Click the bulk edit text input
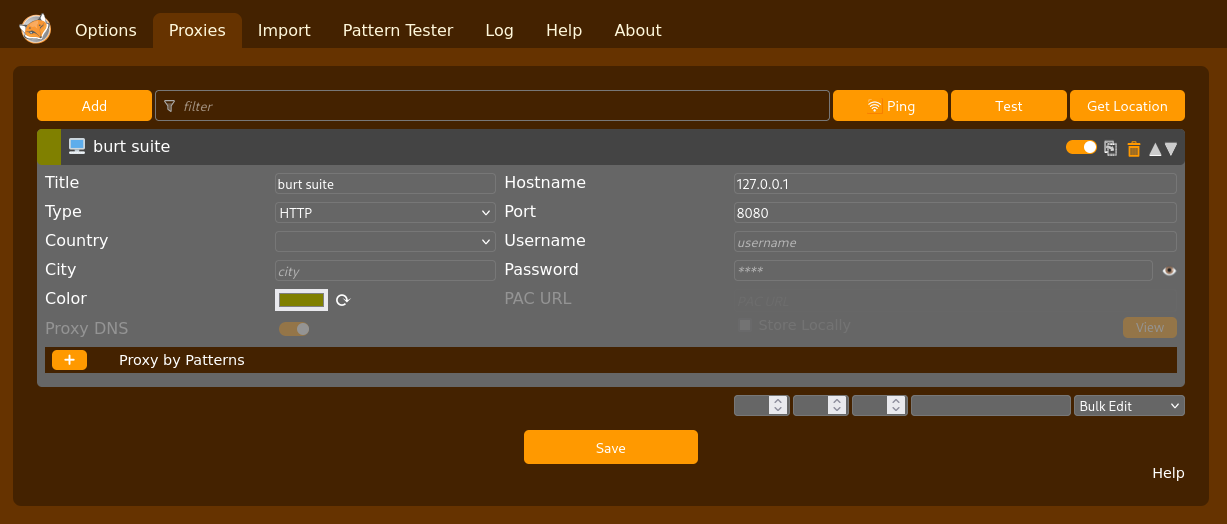 [991, 406]
